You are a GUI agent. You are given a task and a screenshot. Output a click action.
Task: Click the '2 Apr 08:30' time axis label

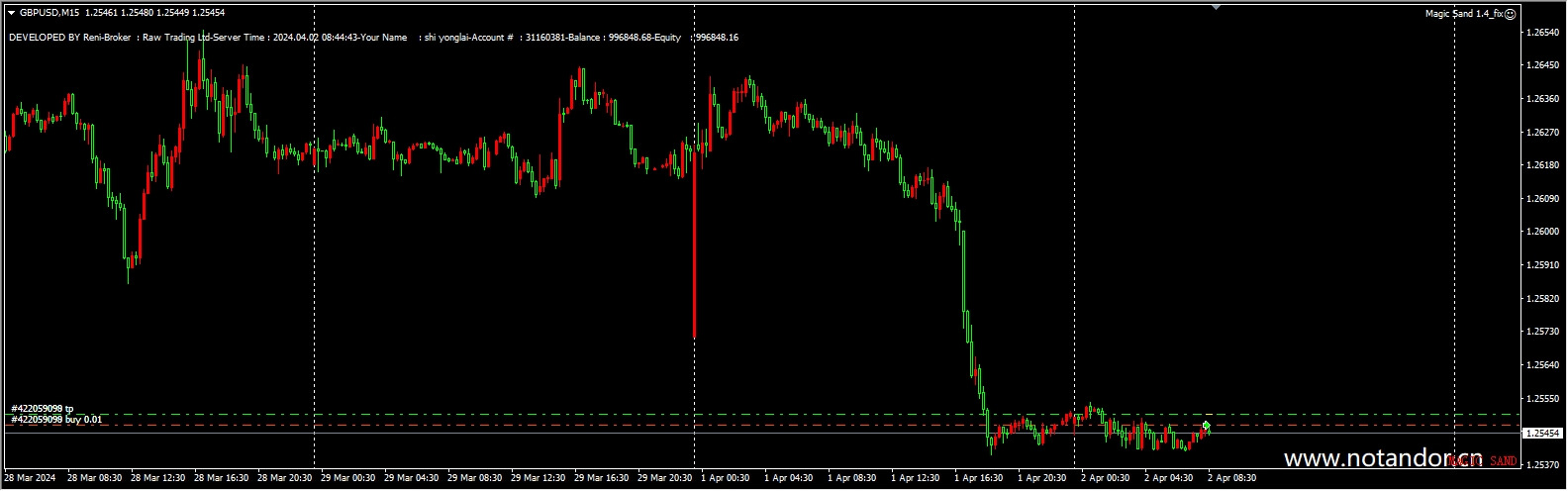coord(1231,478)
